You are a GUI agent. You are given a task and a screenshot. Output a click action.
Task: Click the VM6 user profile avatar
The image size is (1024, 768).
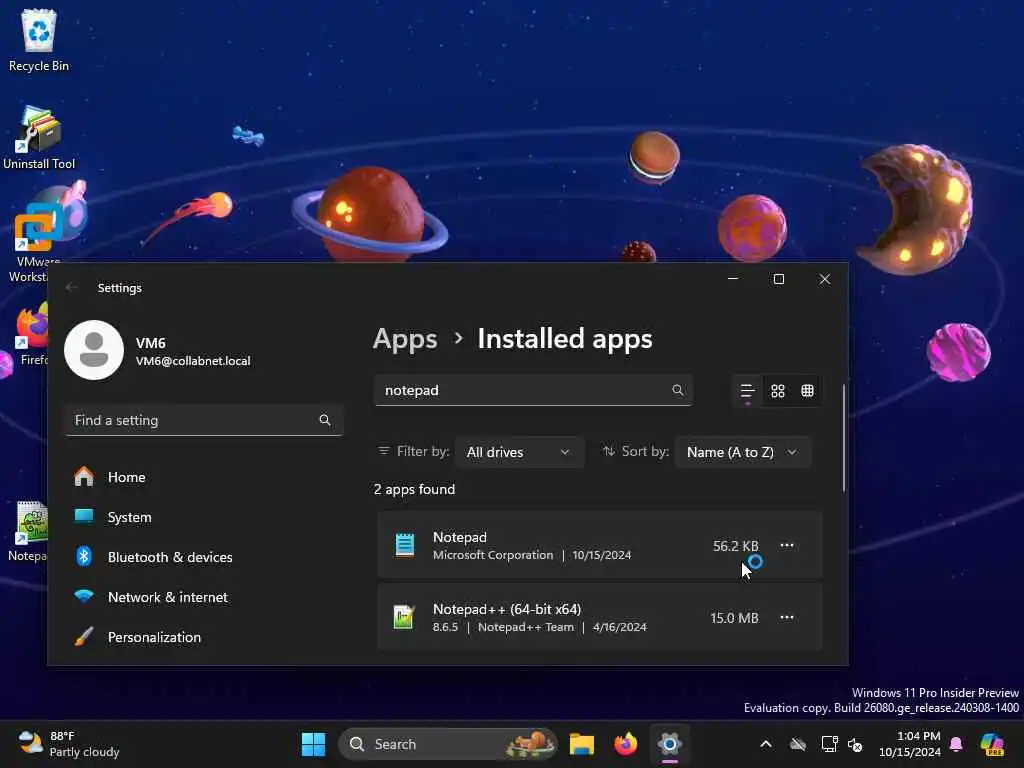[x=94, y=350]
